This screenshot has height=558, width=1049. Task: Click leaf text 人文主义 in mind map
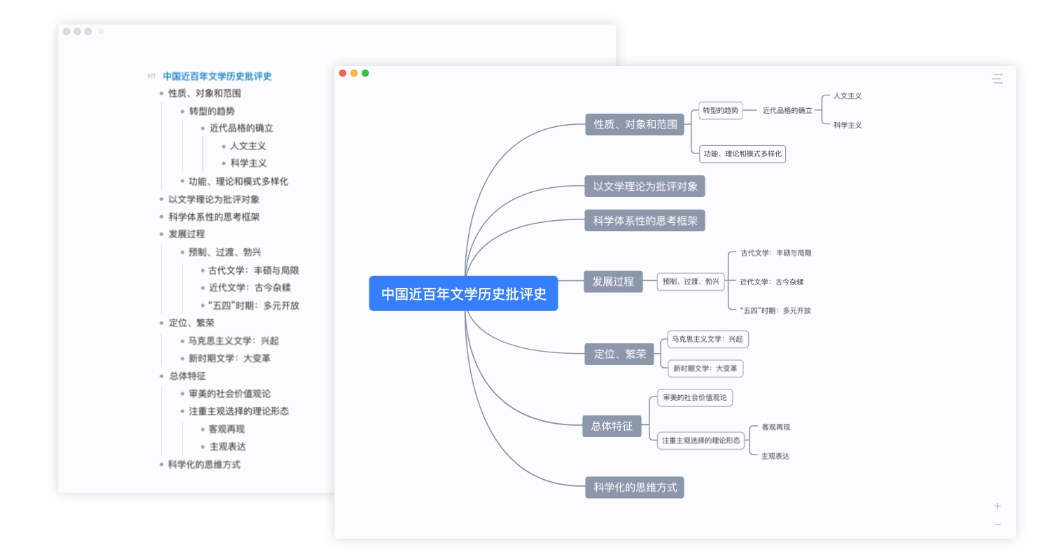pyautogui.click(x=847, y=96)
